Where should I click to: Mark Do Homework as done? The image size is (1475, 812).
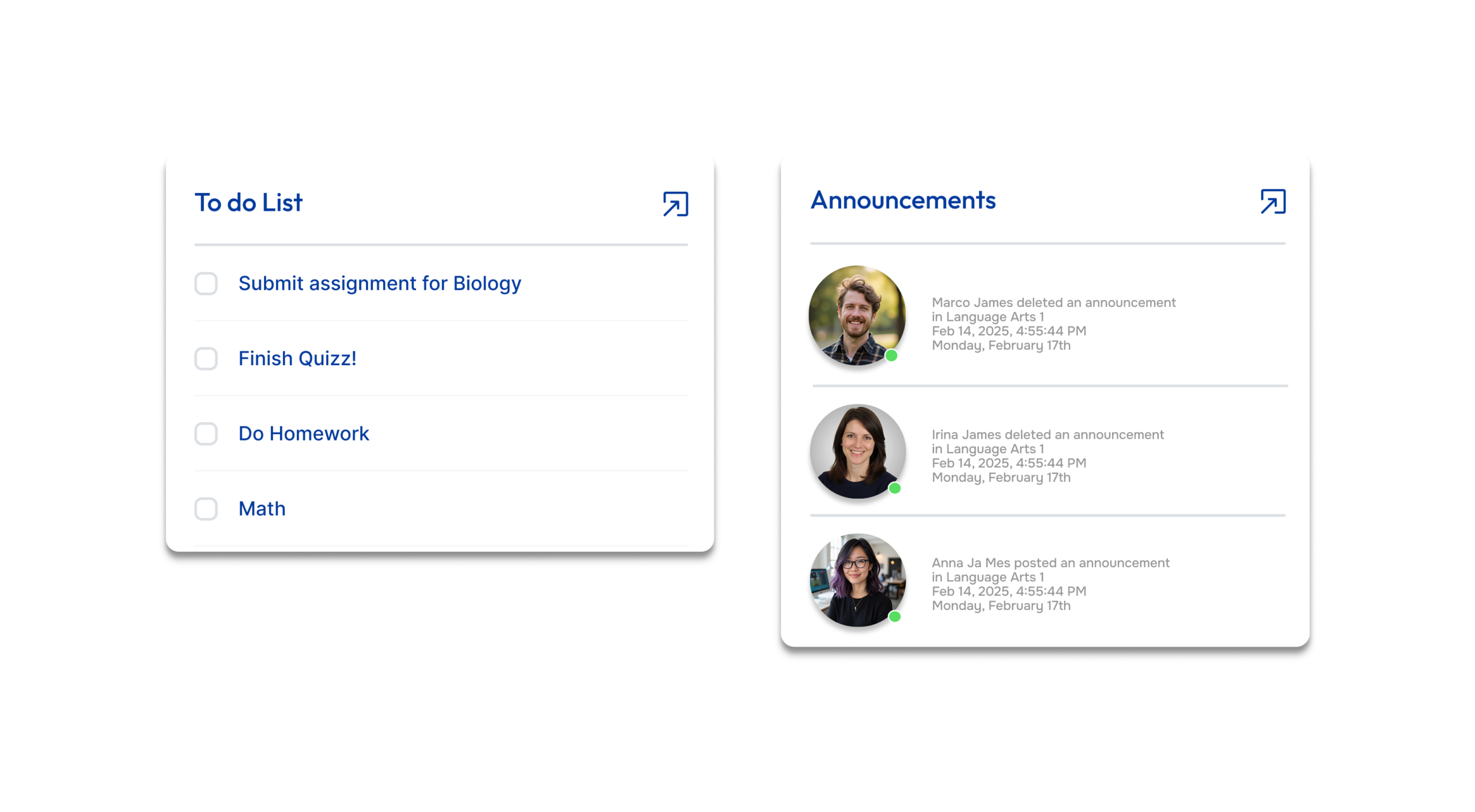(x=206, y=434)
